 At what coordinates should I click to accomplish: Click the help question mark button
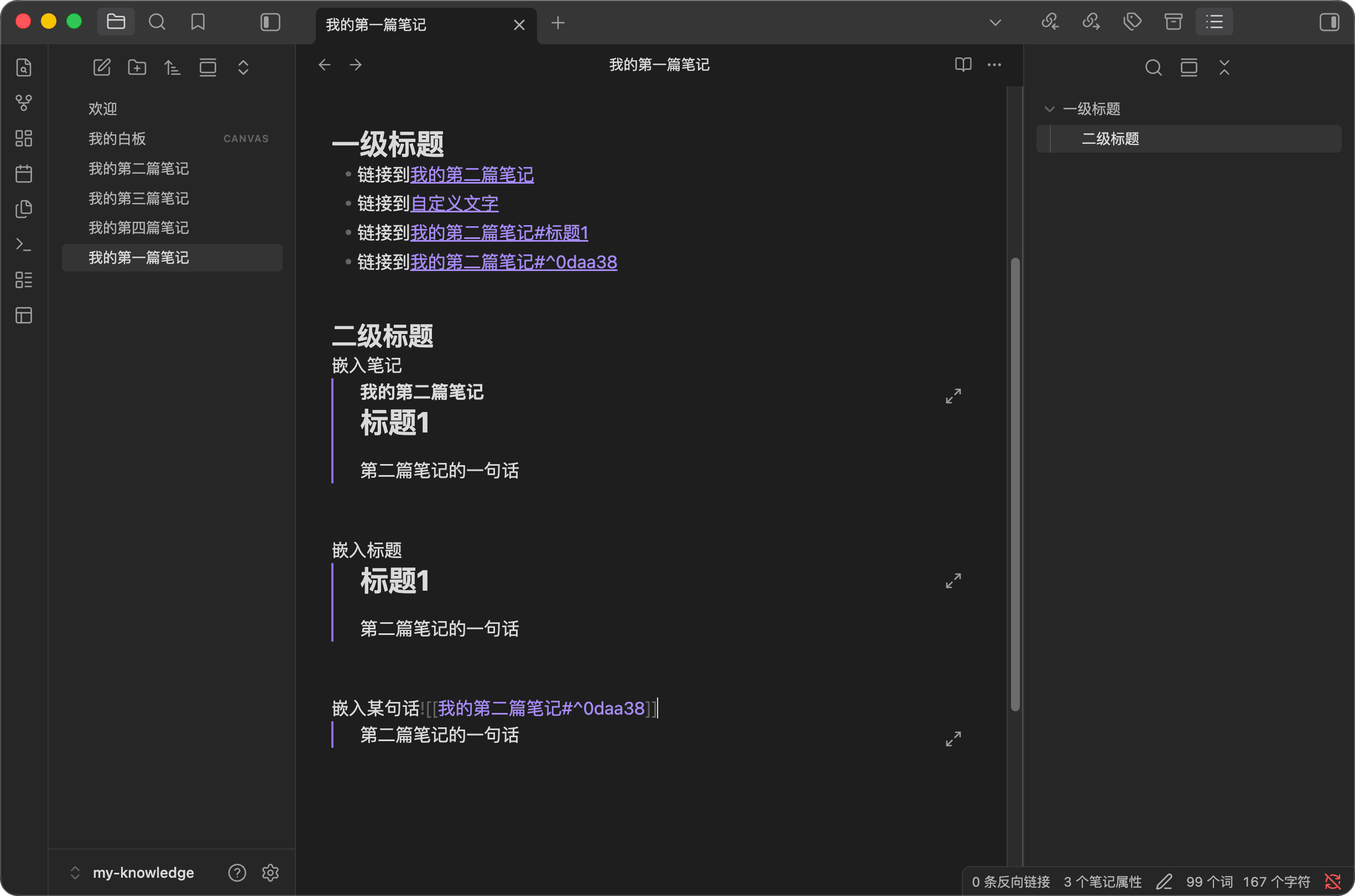237,872
